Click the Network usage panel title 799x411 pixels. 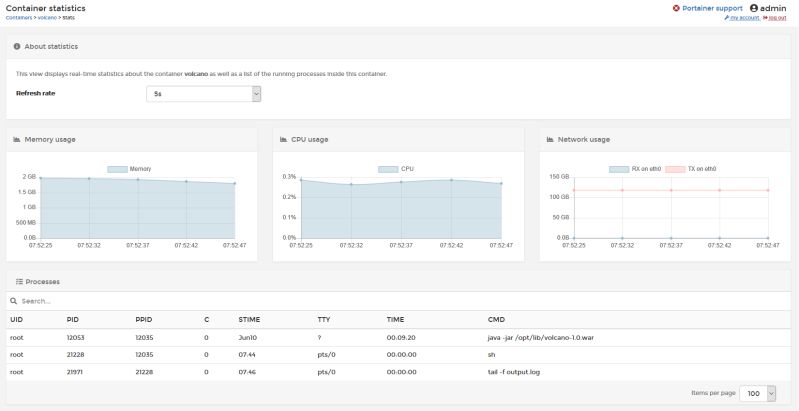click(584, 139)
